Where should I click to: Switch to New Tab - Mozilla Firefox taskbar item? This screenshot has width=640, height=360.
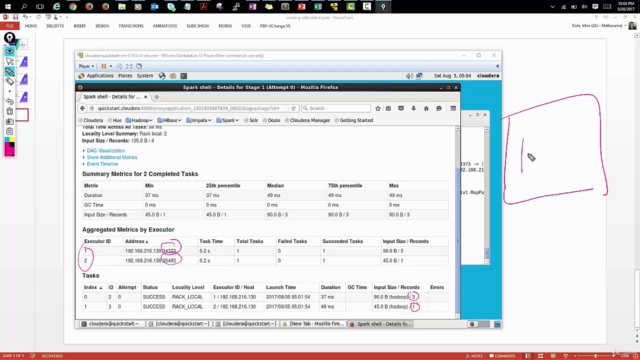click(313, 324)
